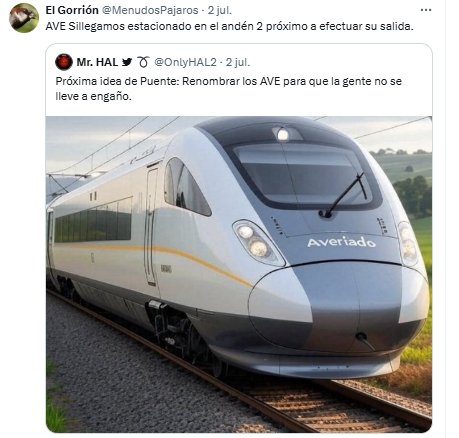Click the train's windshield in the photo
The height and width of the screenshot is (438, 459).
302,173
